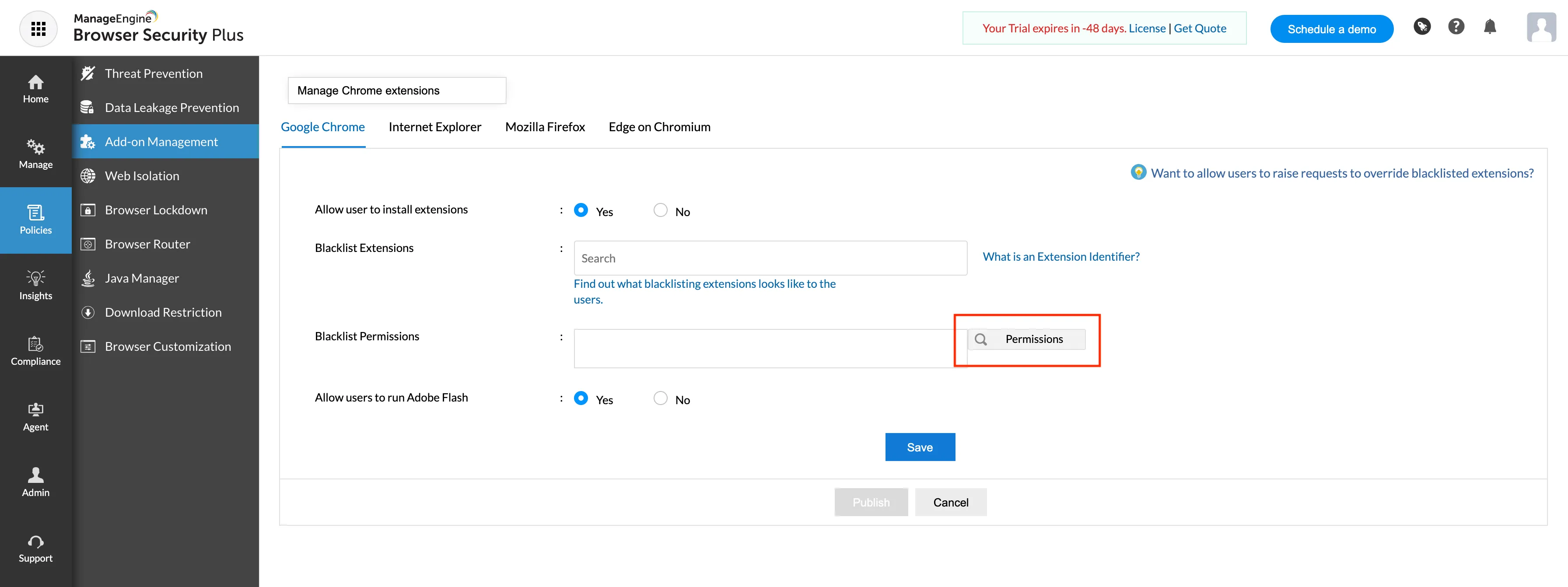
Task: Open the rocket quick-launch icon
Action: 1422,27
